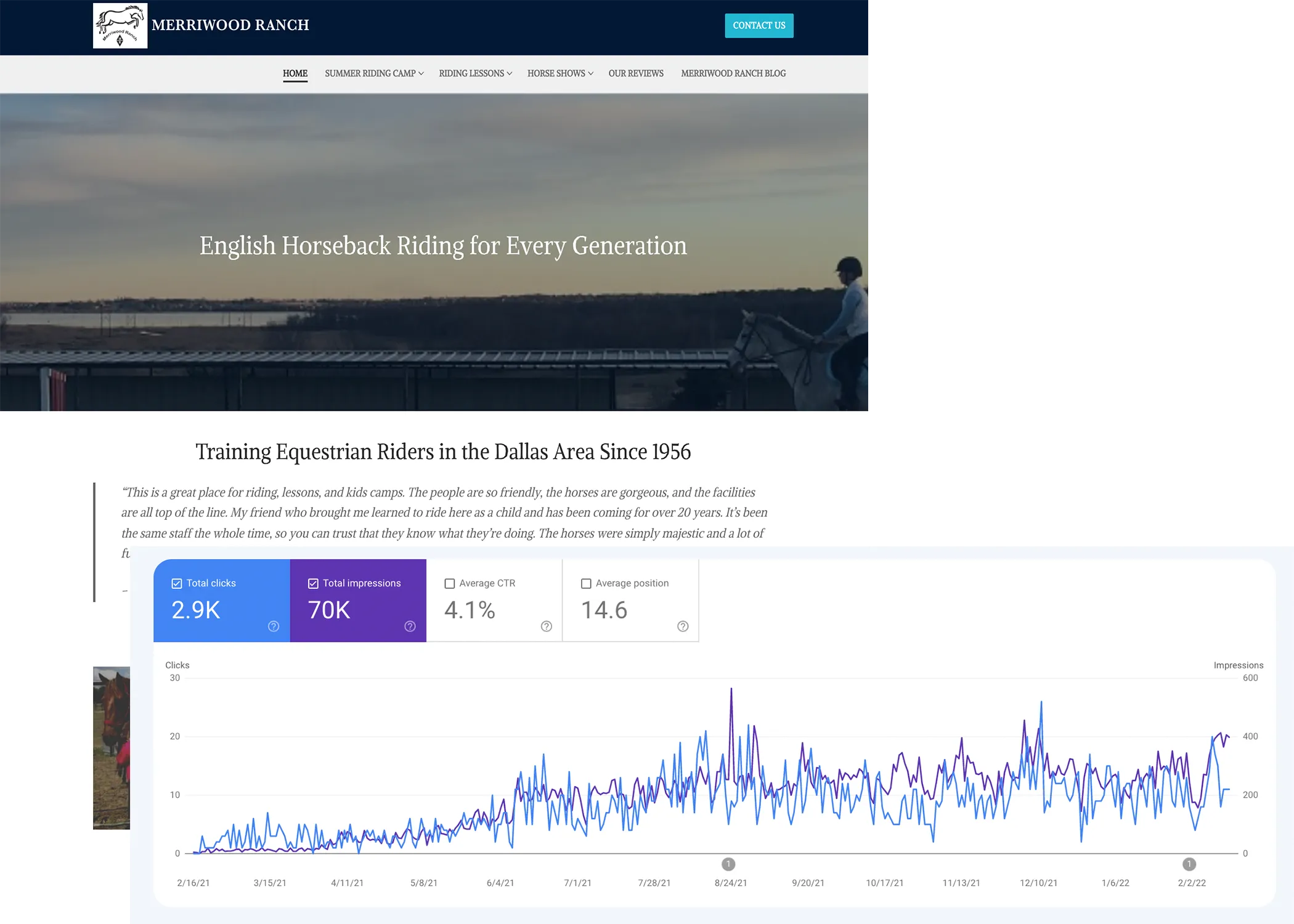Expand the Horse Shows dropdown menu
The height and width of the screenshot is (924, 1294).
tap(560, 73)
